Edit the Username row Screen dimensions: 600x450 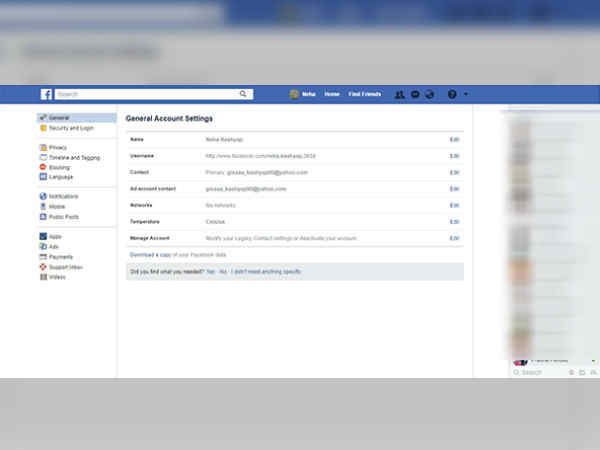(454, 156)
